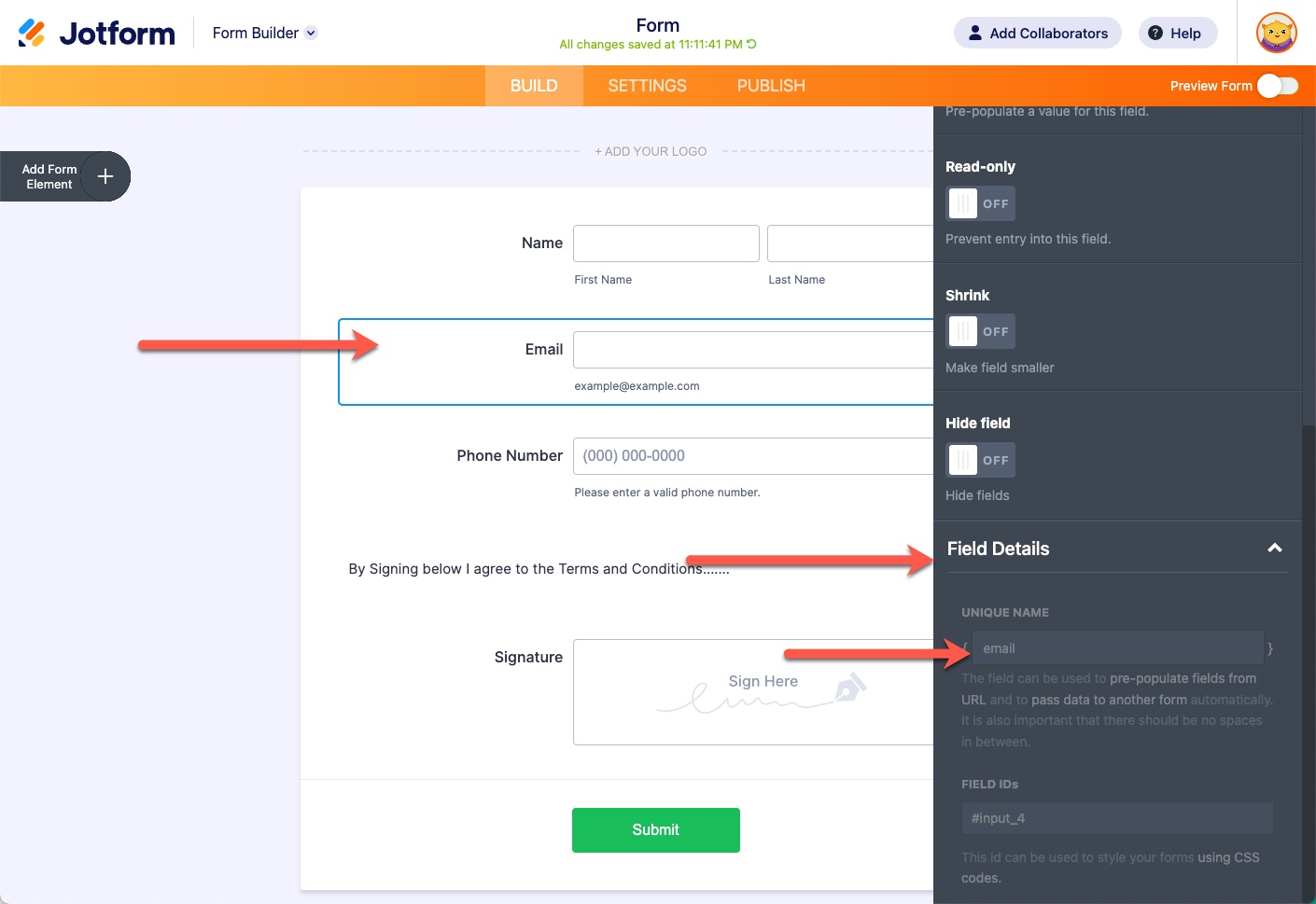The height and width of the screenshot is (904, 1316).
Task: Click the Field IDs #input_4 box
Action: pos(1117,818)
